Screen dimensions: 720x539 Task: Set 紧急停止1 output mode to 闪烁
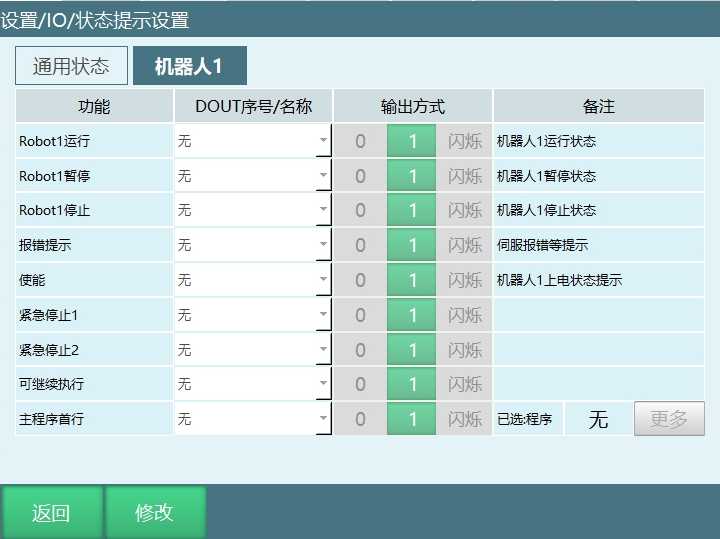coord(464,314)
